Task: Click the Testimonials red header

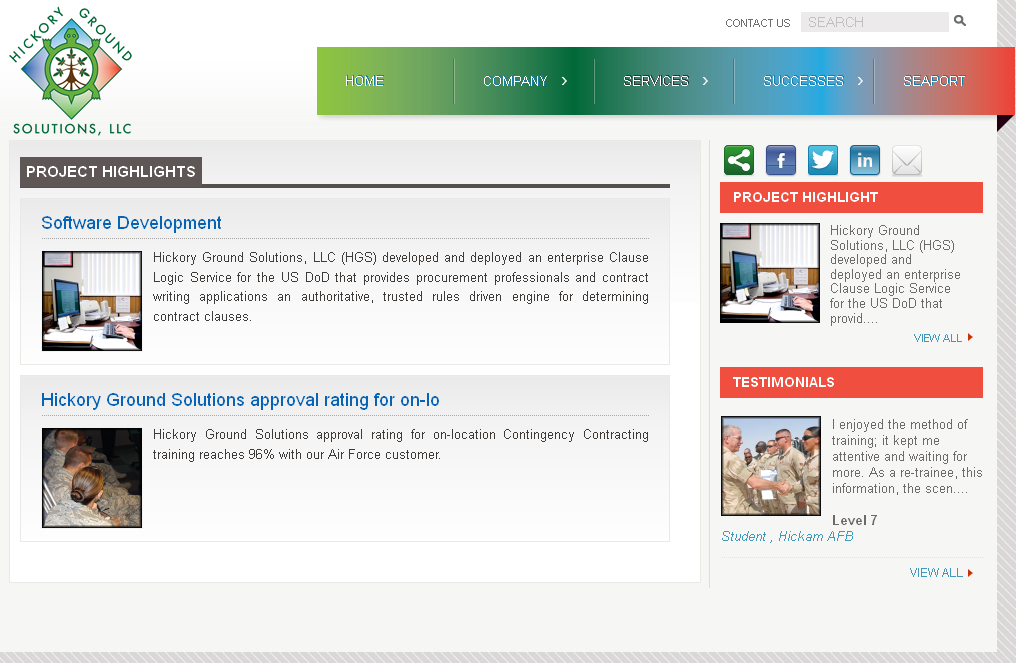Action: [x=851, y=382]
